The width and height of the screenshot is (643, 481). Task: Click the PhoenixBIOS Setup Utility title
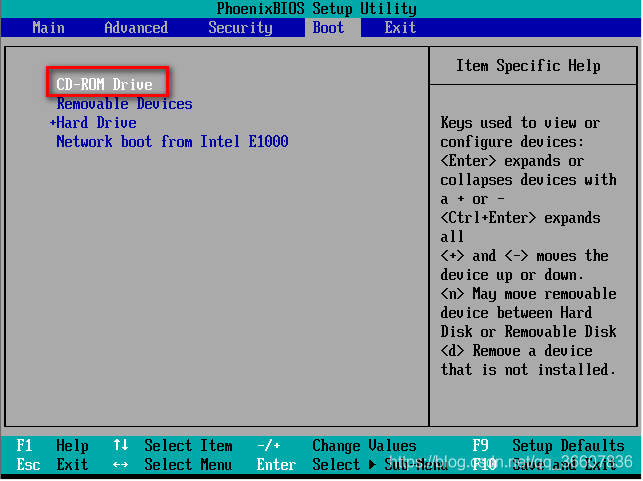pos(317,9)
